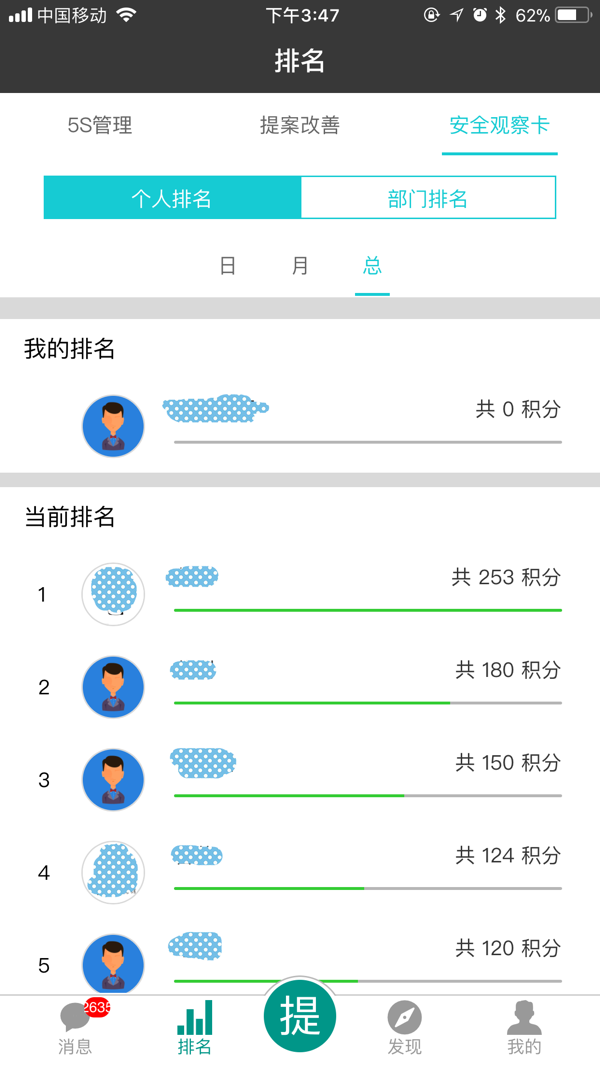Tap the 排名 ranking bar-chart icon
The height and width of the screenshot is (1067, 600).
coord(194,1018)
